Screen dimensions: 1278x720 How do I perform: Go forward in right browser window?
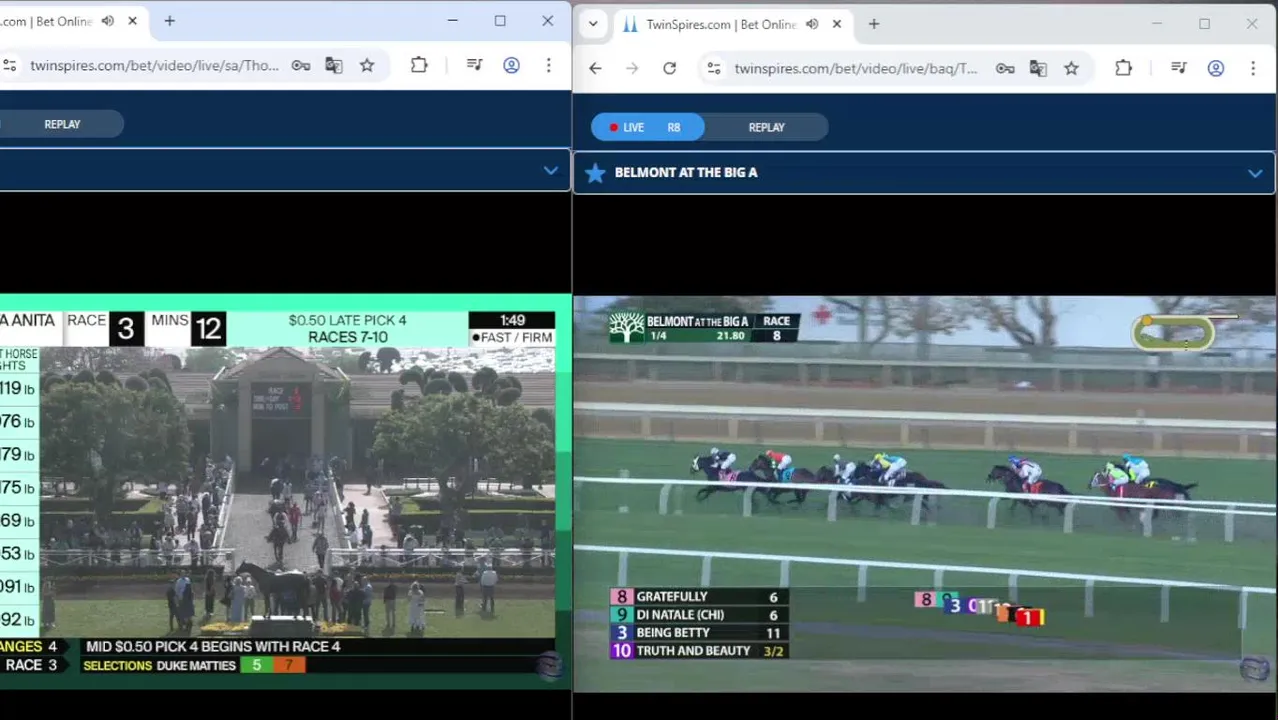tap(632, 68)
